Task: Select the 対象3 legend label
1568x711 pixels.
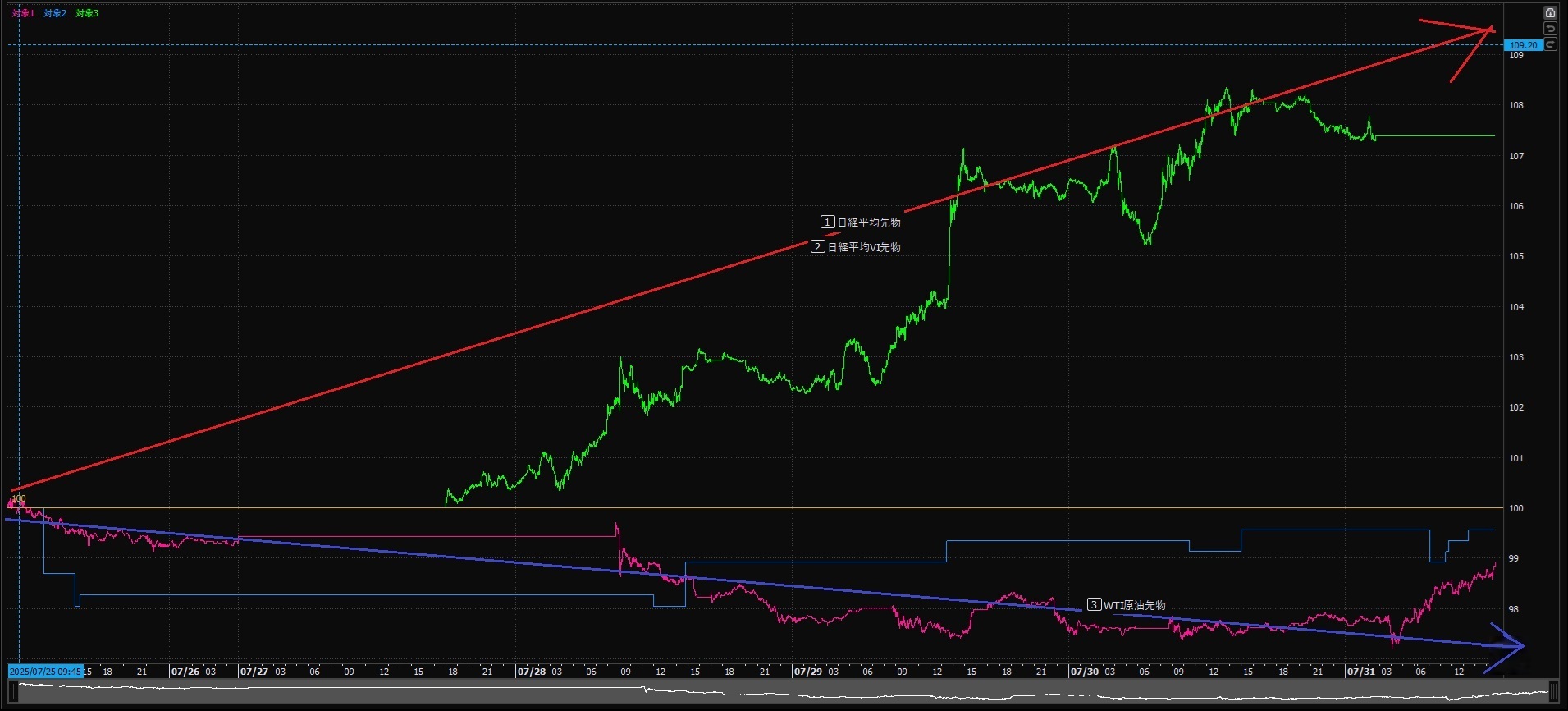Action: click(87, 13)
